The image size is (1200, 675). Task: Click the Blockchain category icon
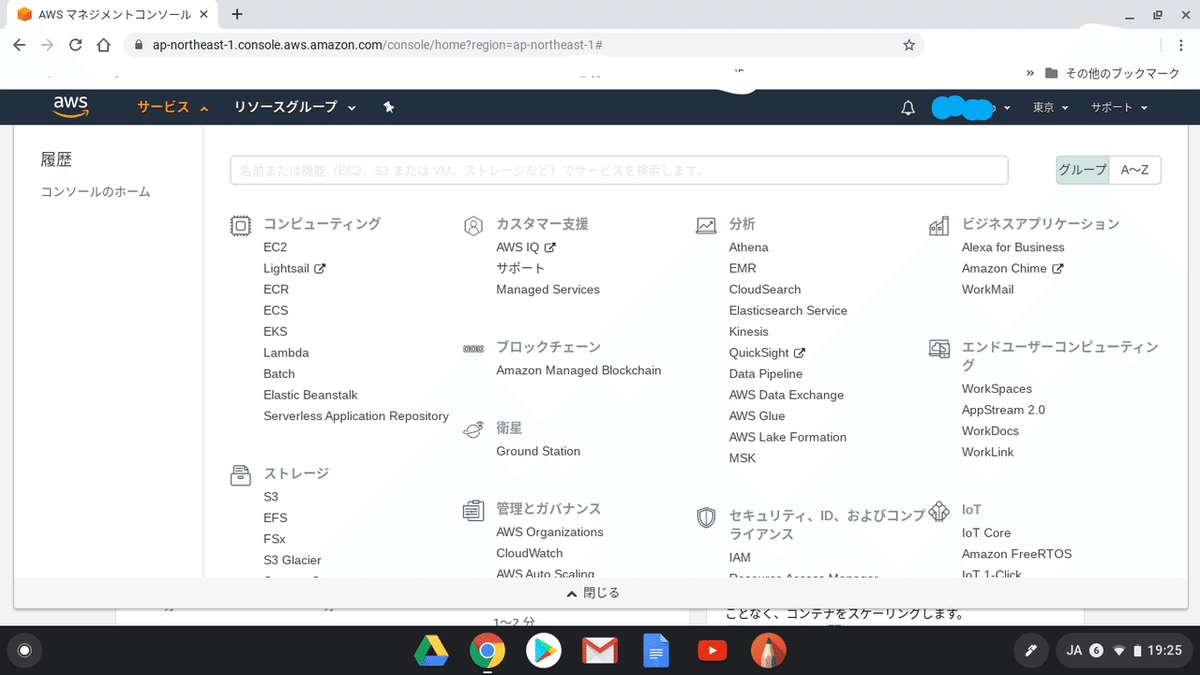[473, 348]
